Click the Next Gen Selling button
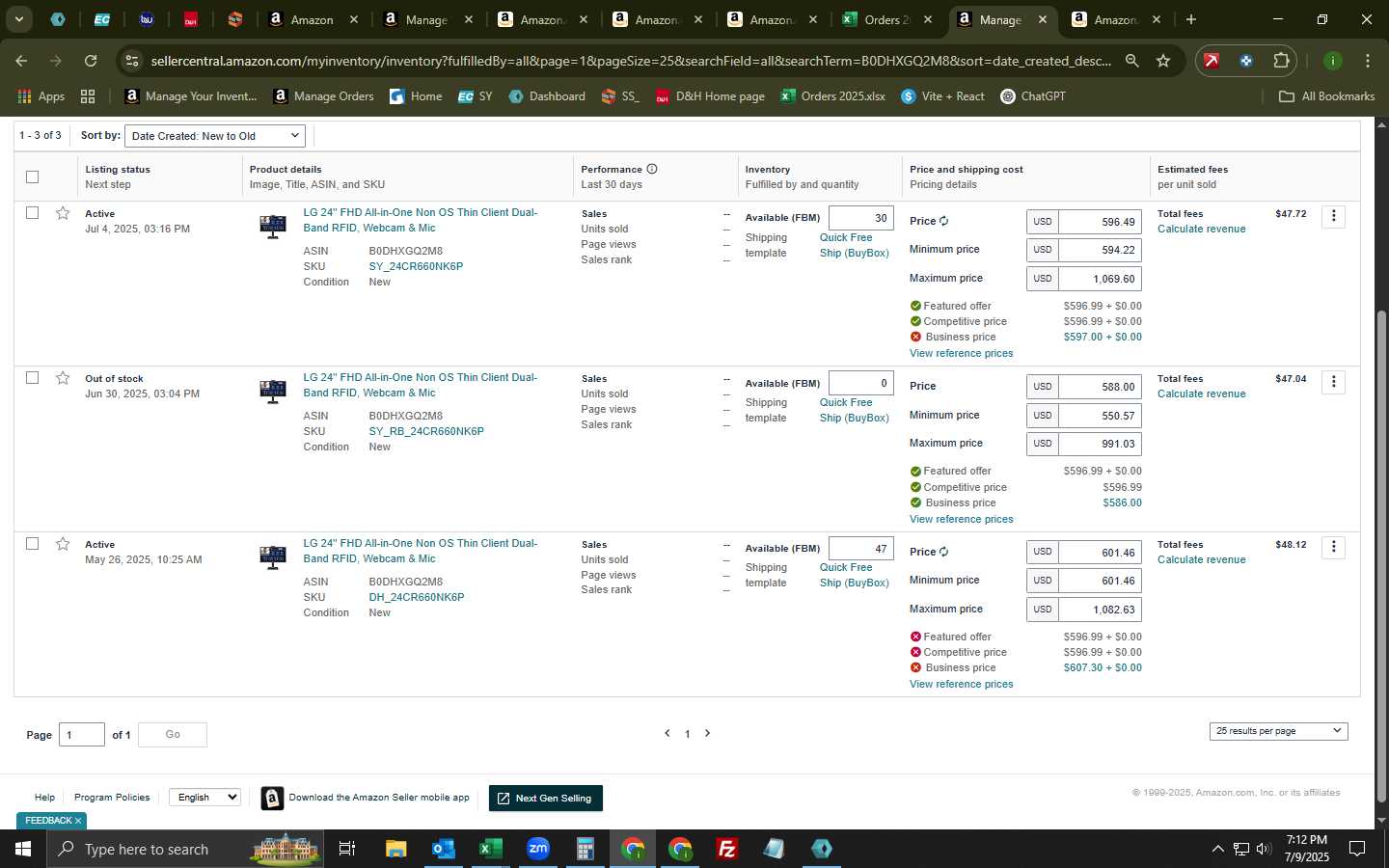Image resolution: width=1389 pixels, height=868 pixels. tap(546, 799)
